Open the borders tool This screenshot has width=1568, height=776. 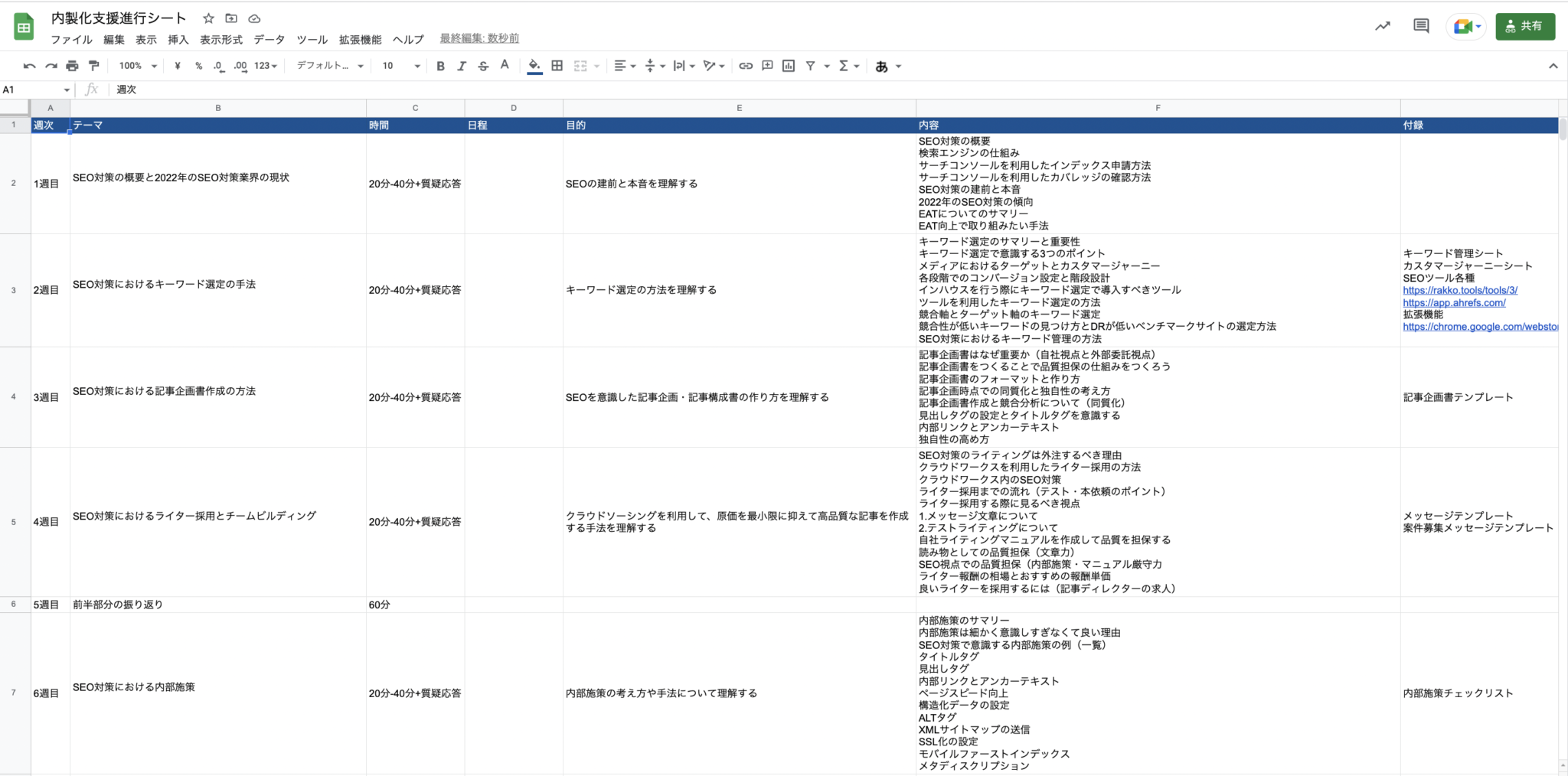tap(557, 66)
